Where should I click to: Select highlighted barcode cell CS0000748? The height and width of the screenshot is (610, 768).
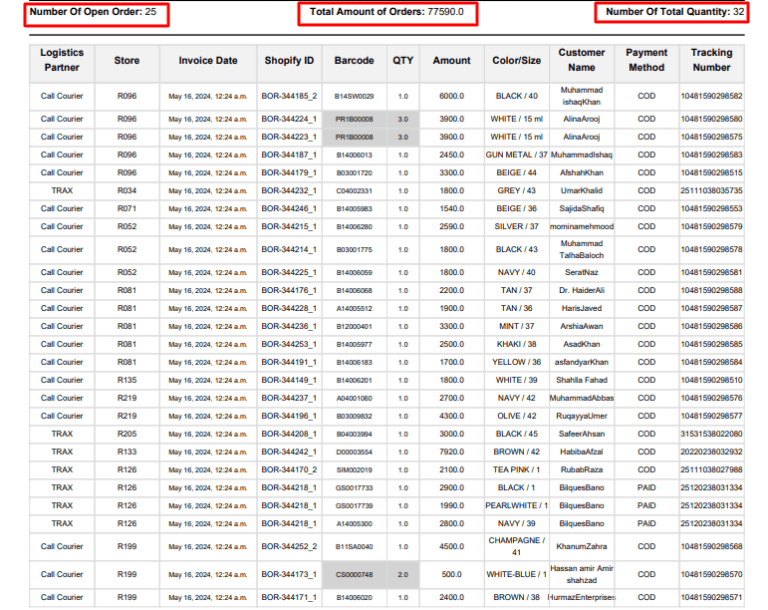(354, 575)
